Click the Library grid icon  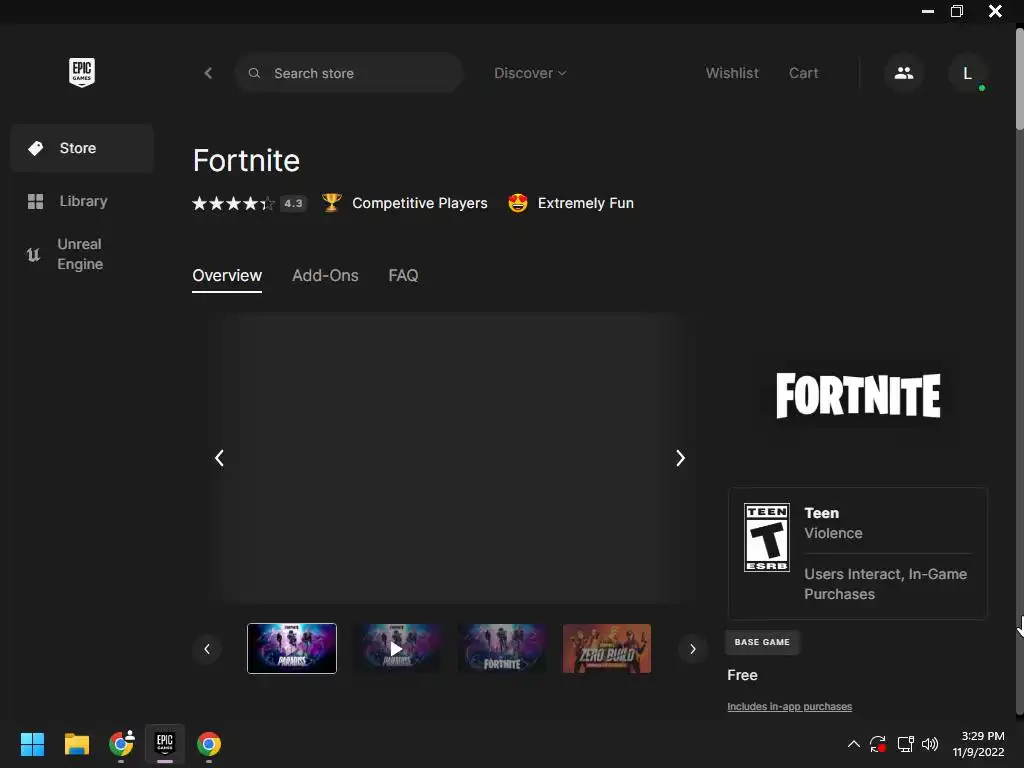(x=35, y=201)
